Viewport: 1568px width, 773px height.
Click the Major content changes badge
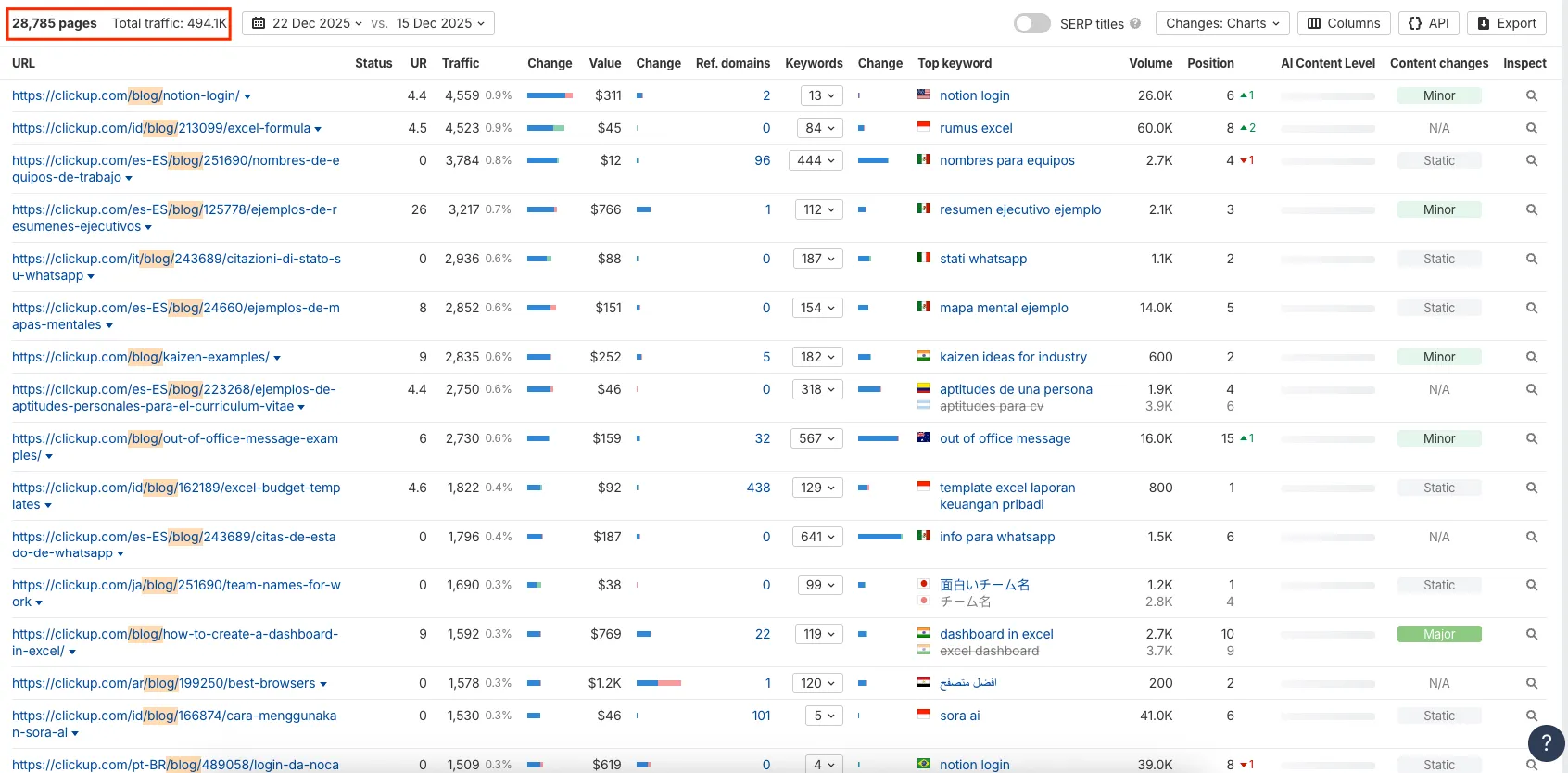[x=1438, y=635]
